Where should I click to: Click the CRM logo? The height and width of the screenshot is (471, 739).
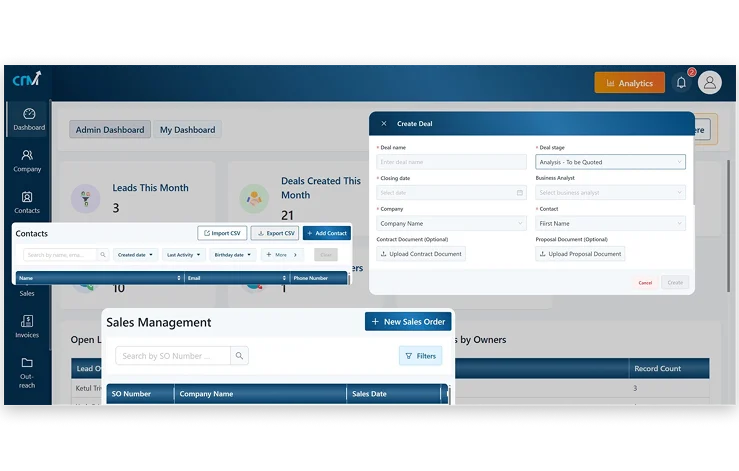[x=27, y=79]
